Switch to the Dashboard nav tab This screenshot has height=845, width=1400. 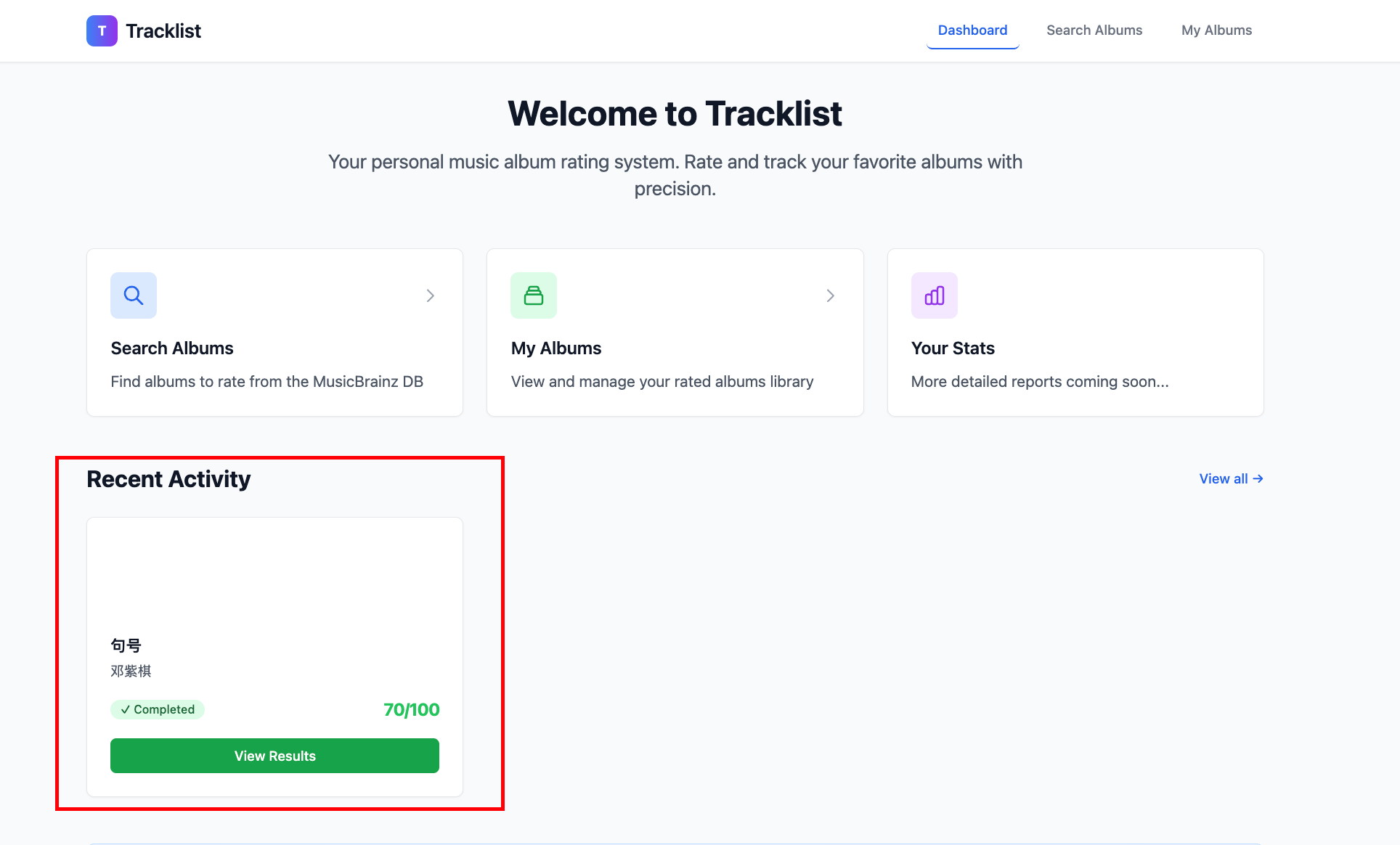coord(972,30)
